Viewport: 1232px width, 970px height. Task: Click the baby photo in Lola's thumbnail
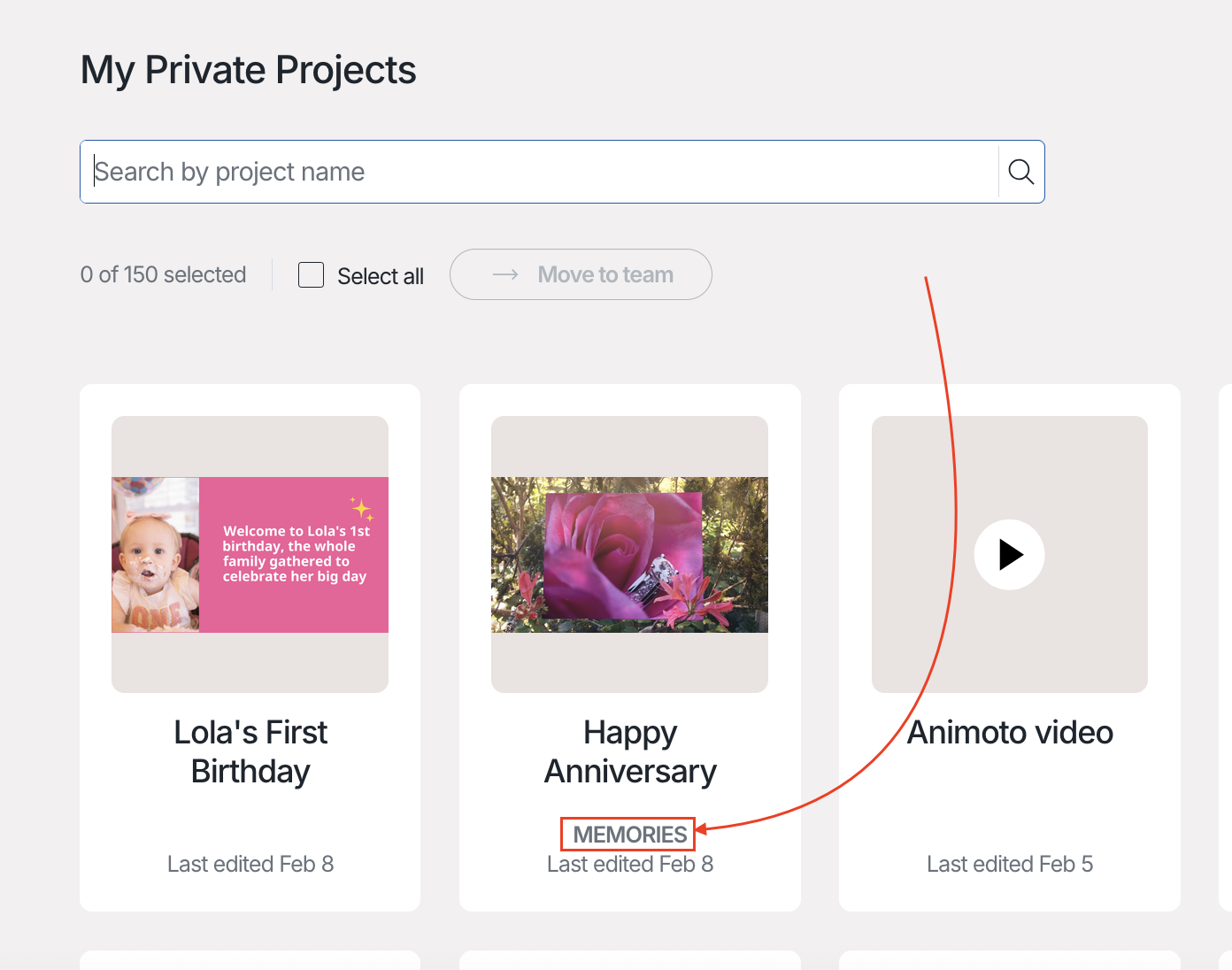point(156,555)
